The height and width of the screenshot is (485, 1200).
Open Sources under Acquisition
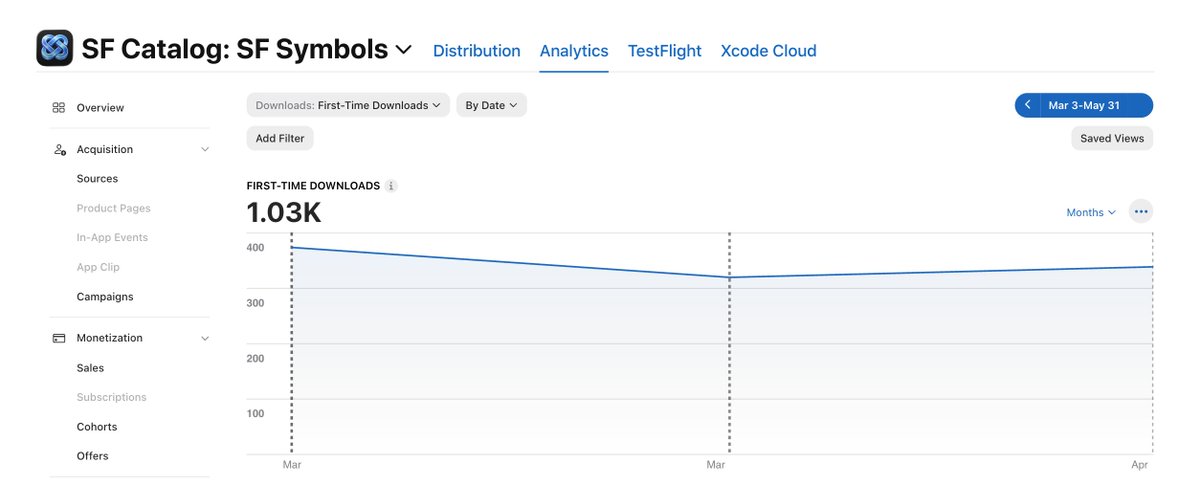click(x=97, y=179)
